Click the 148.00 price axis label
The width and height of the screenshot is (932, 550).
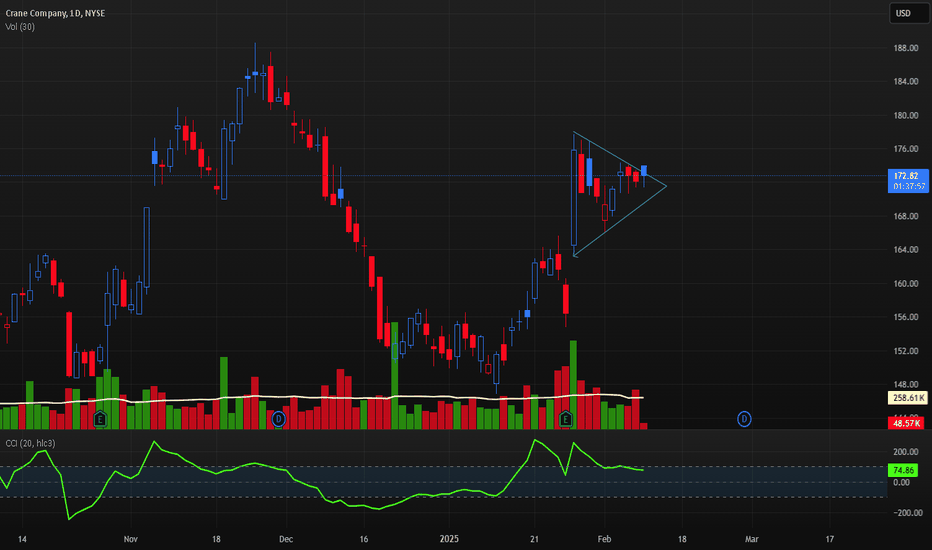[x=906, y=385]
